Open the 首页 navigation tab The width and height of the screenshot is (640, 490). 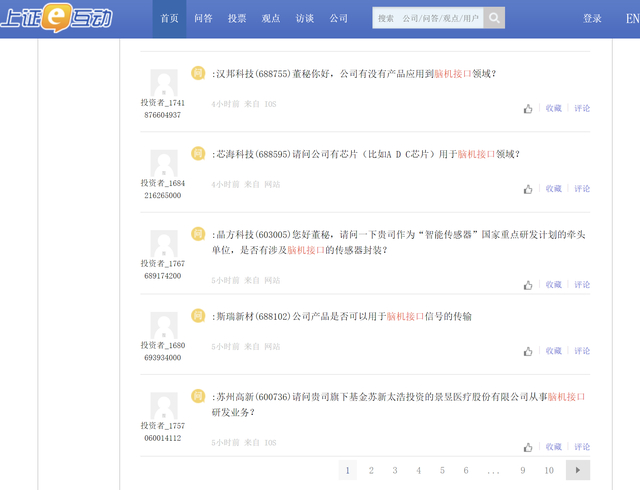click(x=170, y=19)
